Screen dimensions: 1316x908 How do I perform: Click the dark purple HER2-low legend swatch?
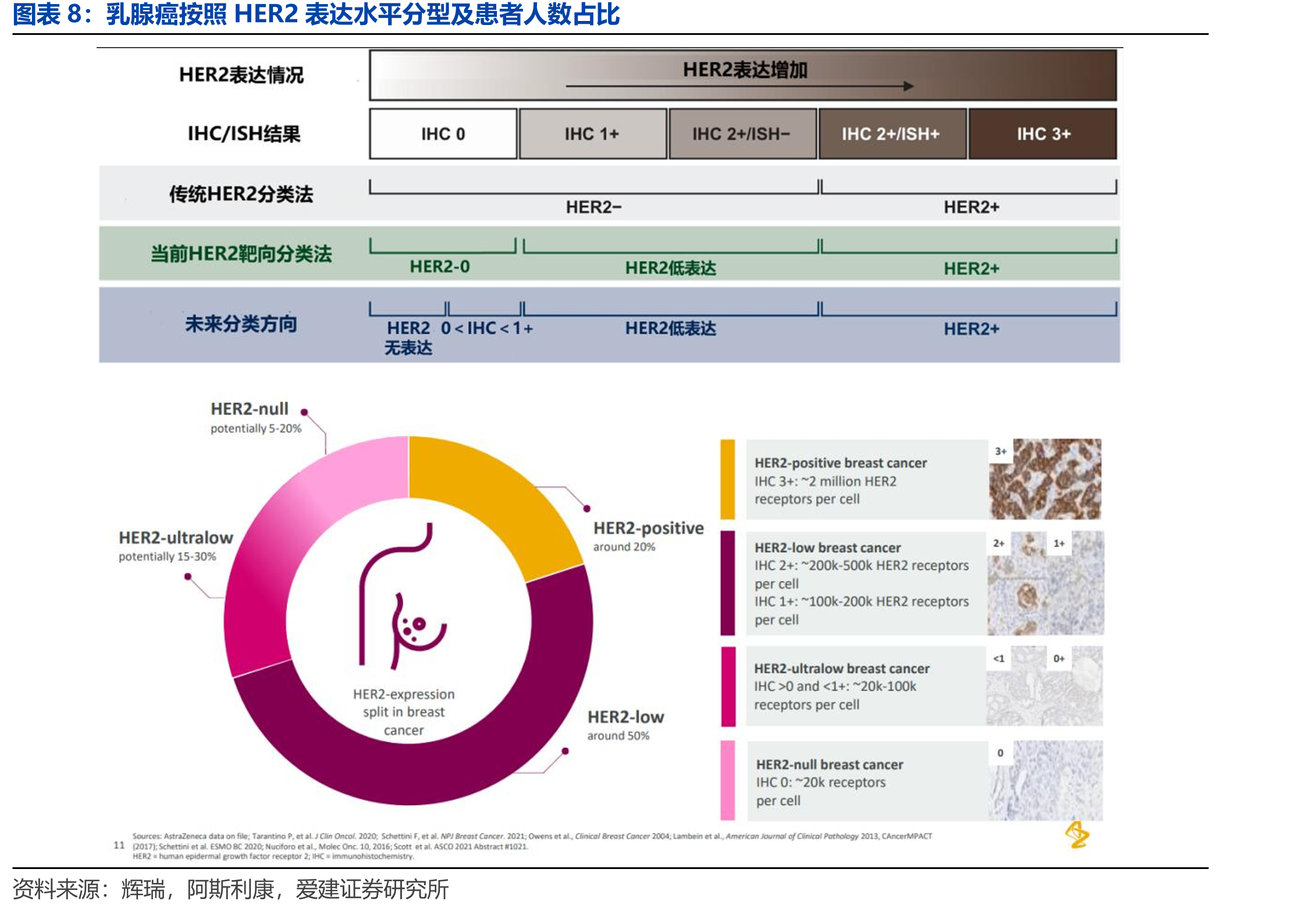click(x=727, y=583)
